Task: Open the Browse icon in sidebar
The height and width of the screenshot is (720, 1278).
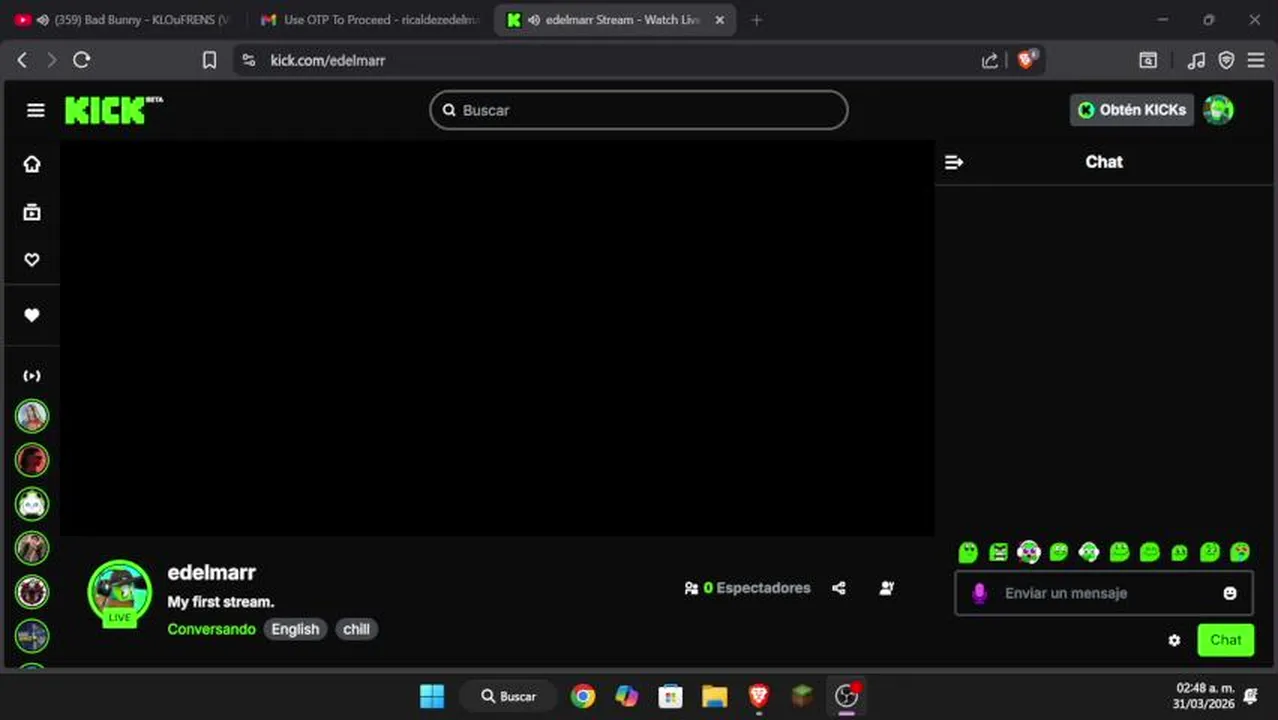Action: pos(32,212)
